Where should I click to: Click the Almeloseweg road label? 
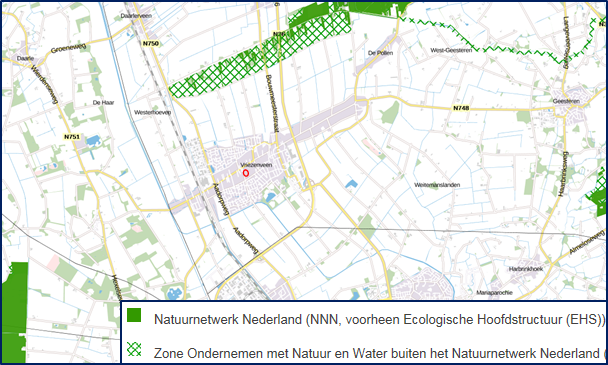click(587, 243)
